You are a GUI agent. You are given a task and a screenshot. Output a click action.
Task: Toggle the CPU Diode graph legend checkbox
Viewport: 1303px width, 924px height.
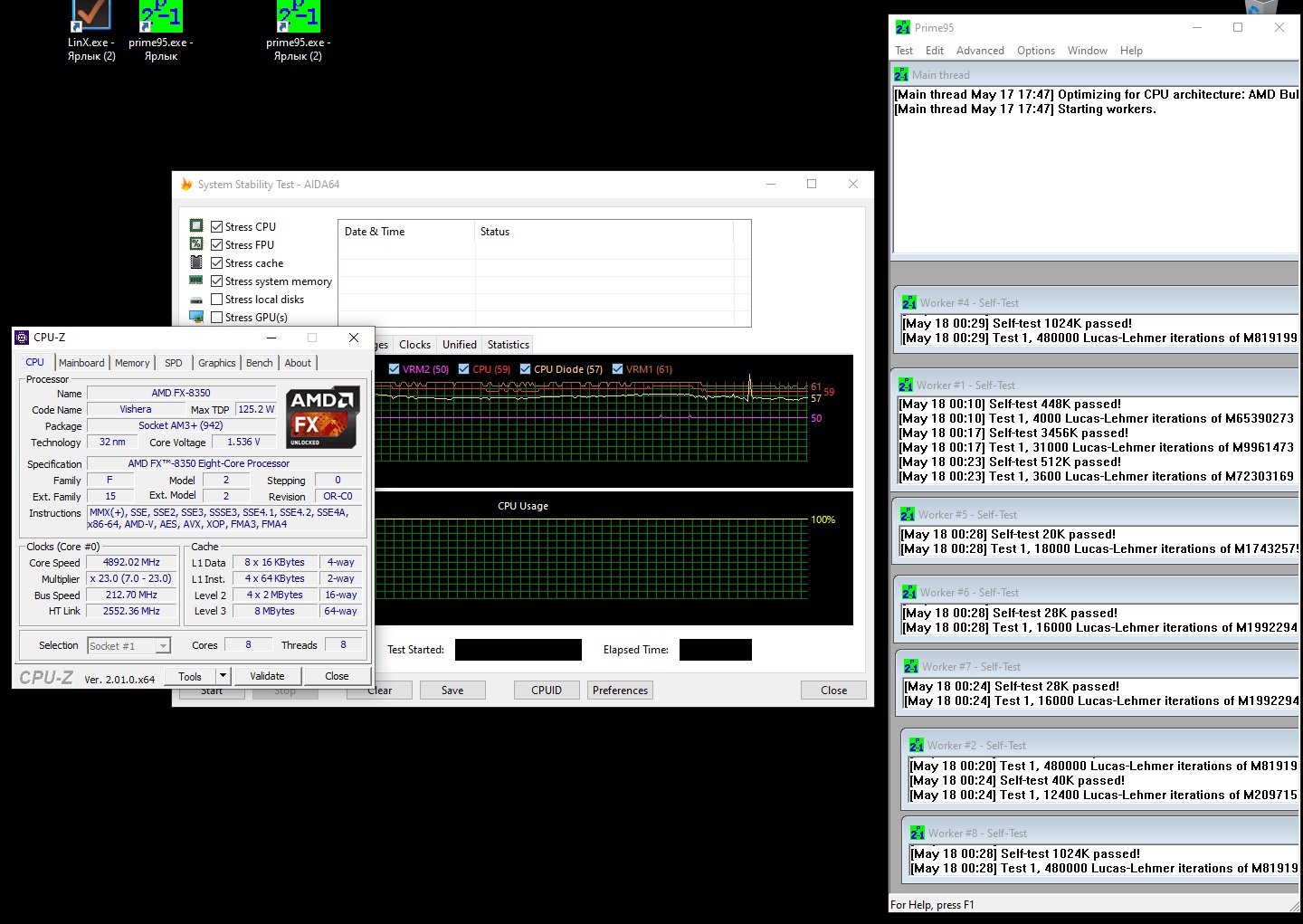(525, 368)
